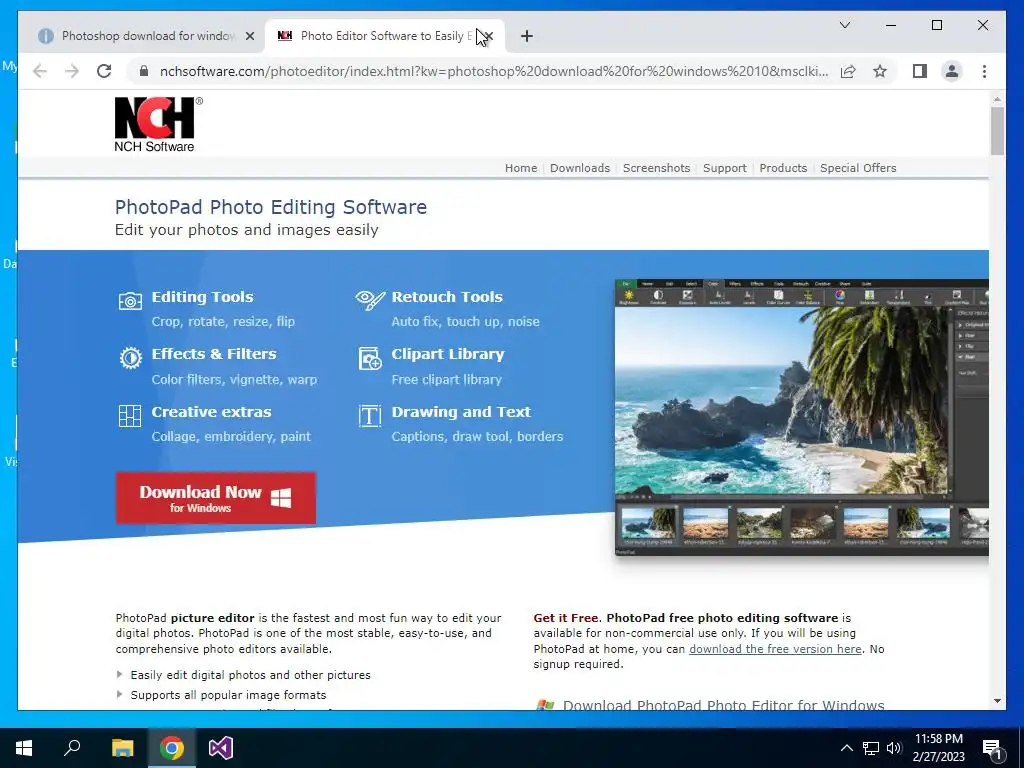This screenshot has width=1024, height=768.
Task: Open the Screenshots navigation link
Action: [656, 168]
